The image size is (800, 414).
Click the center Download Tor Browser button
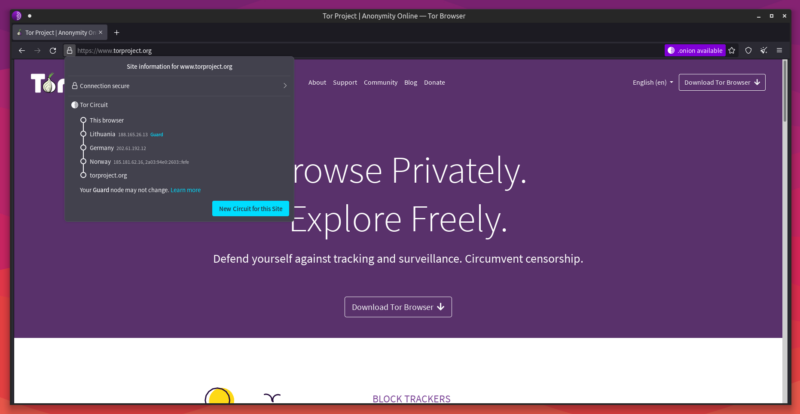tap(398, 307)
